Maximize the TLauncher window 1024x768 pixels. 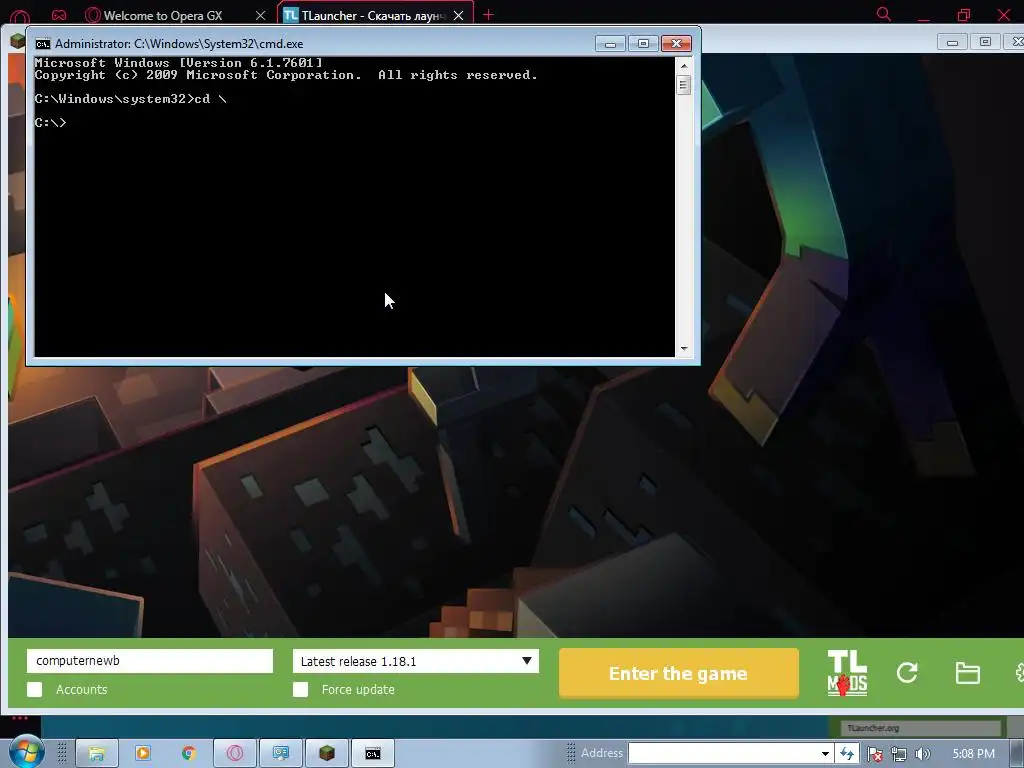(985, 42)
